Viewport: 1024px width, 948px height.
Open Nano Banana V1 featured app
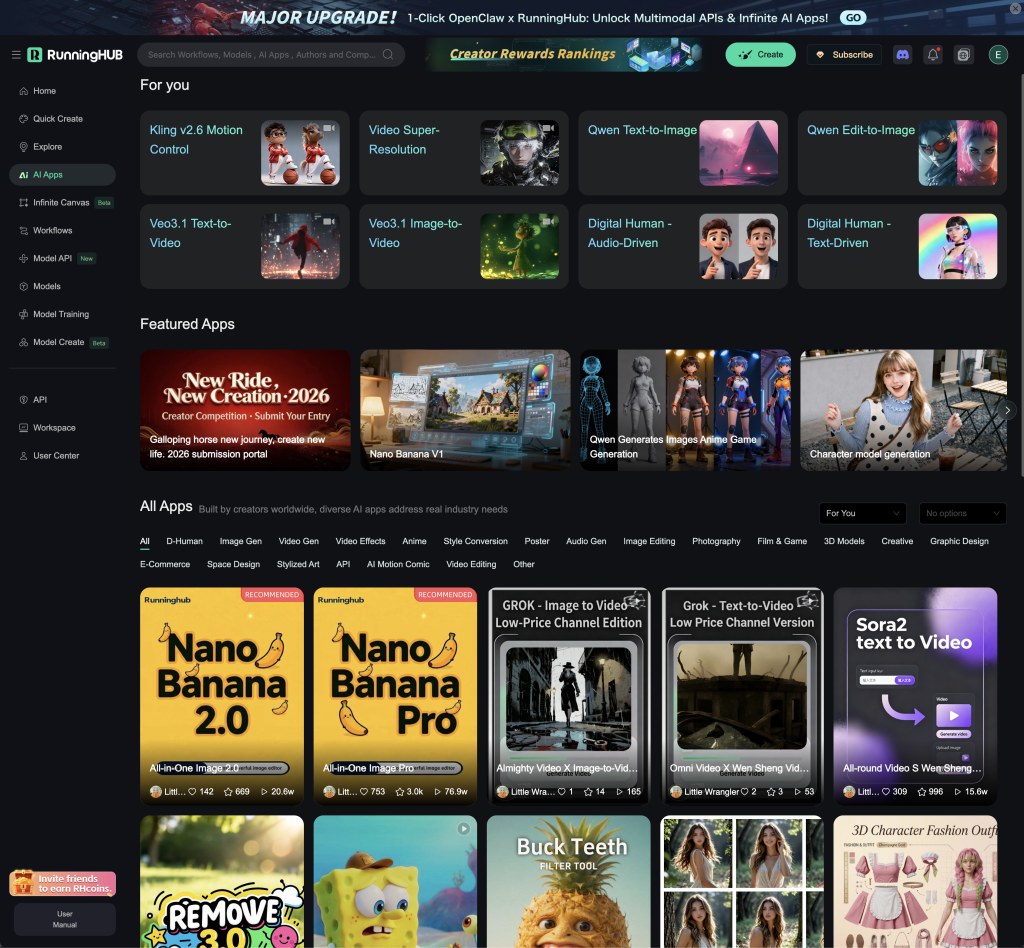pos(465,410)
